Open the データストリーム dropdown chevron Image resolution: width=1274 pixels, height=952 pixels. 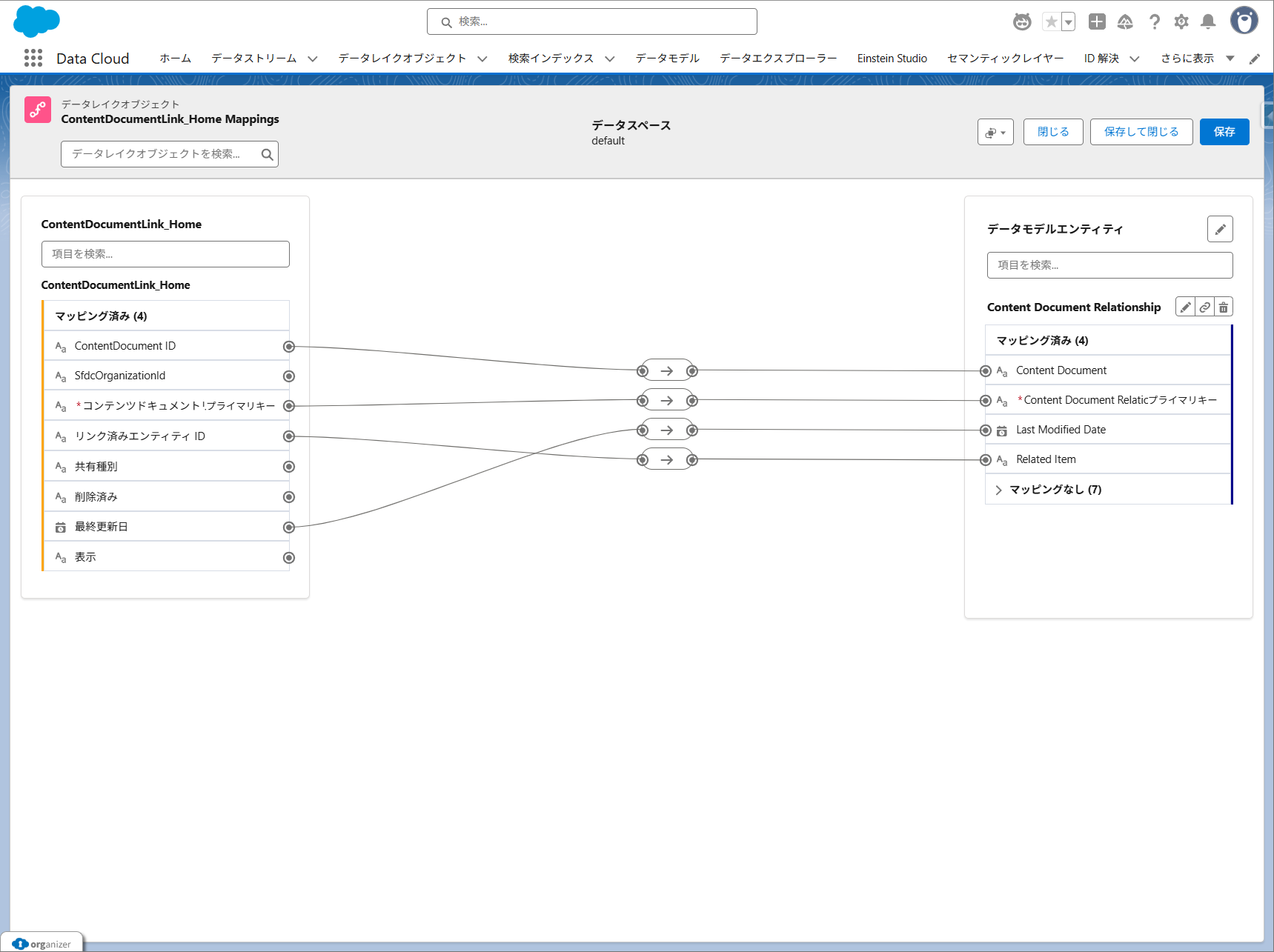[x=313, y=59]
